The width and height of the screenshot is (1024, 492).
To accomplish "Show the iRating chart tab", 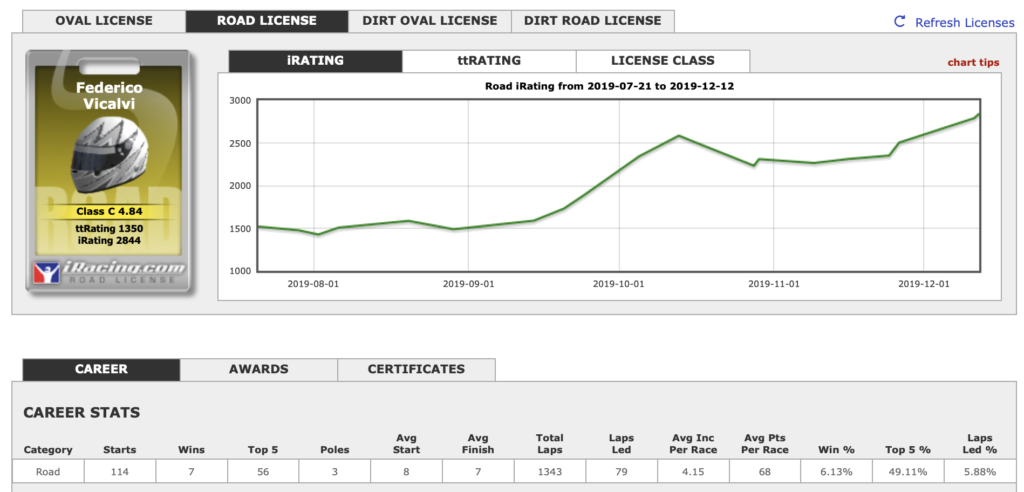I will click(315, 61).
